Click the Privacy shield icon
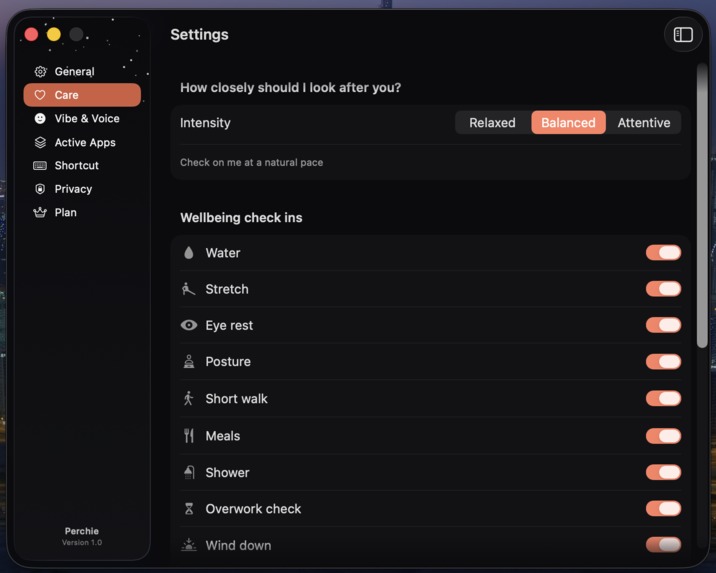 40,189
